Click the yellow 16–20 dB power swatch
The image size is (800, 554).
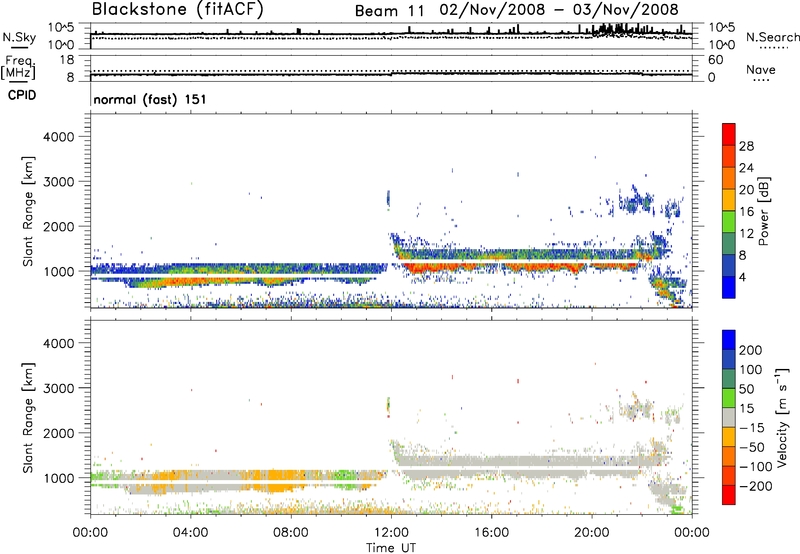(729, 199)
